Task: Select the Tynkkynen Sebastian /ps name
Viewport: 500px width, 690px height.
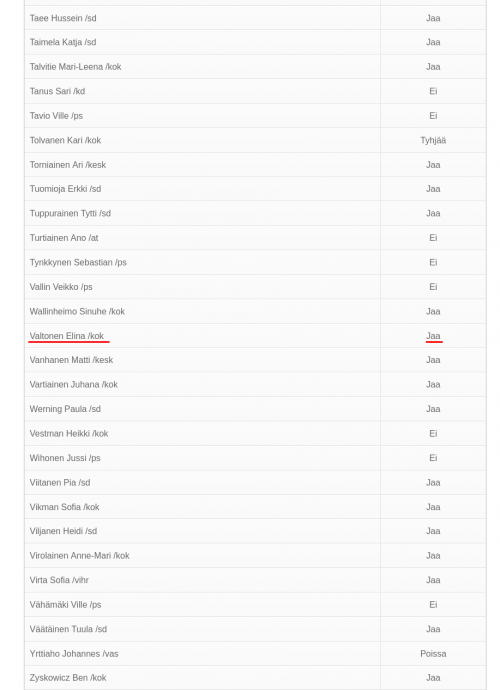Action: coord(78,262)
